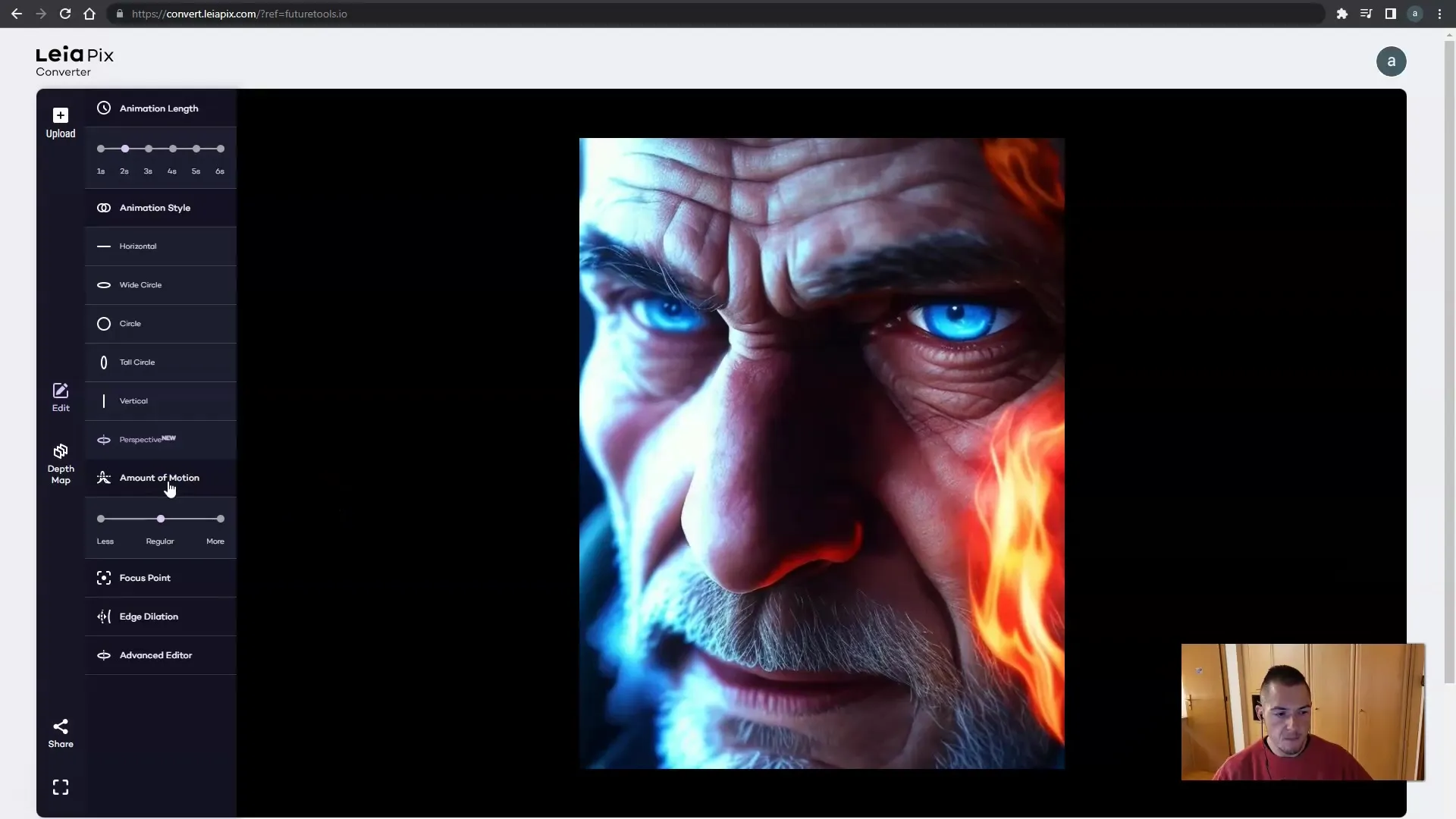This screenshot has width=1456, height=819.
Task: Open the Depth Map panel
Action: coord(60,463)
